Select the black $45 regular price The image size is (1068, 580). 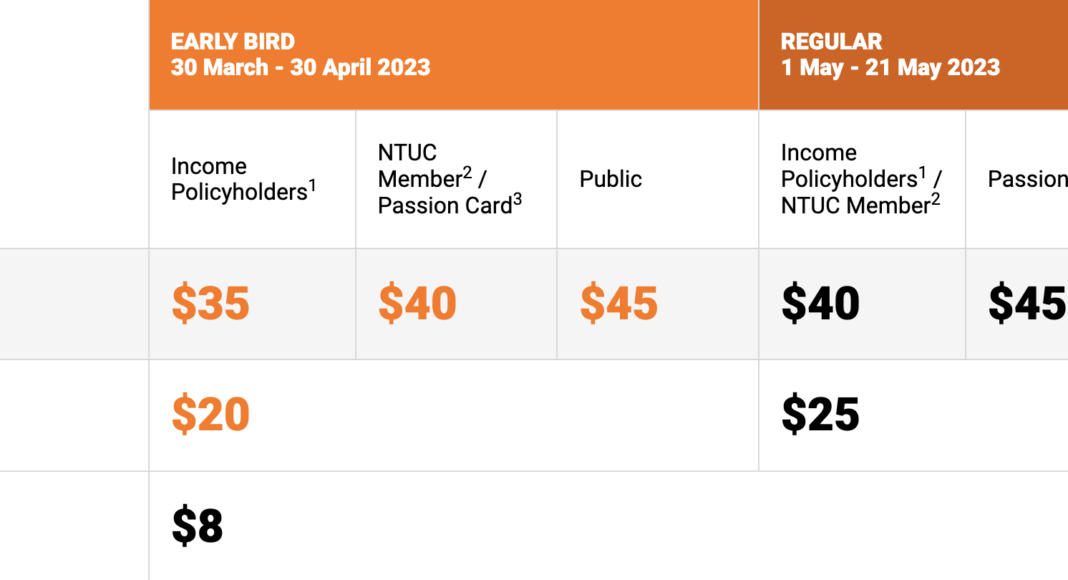[x=1027, y=303]
